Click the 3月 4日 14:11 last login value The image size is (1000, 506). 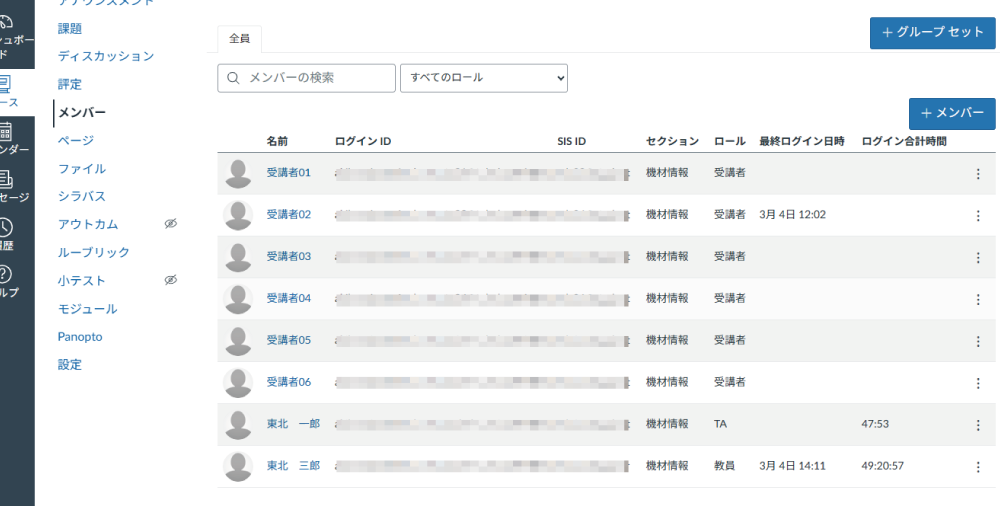tap(792, 466)
